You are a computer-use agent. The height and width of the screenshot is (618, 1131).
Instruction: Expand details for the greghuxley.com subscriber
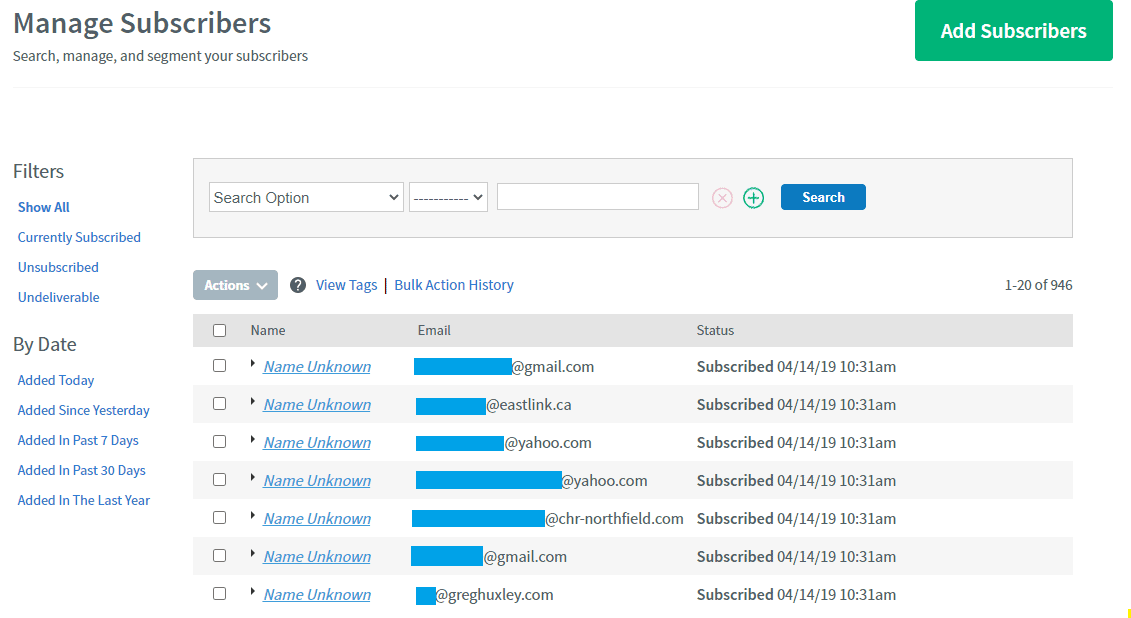pyautogui.click(x=251, y=593)
